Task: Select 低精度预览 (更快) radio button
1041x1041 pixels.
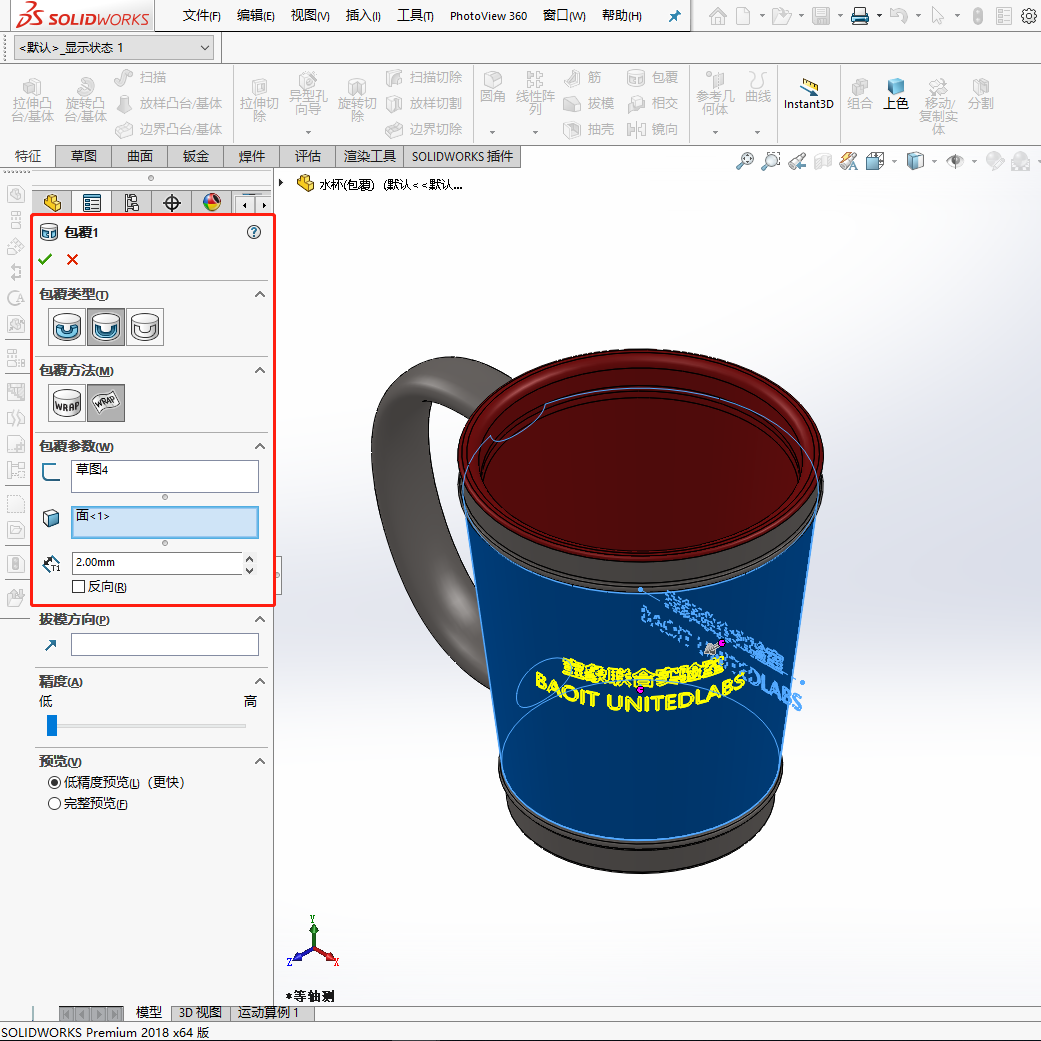Action: point(54,782)
